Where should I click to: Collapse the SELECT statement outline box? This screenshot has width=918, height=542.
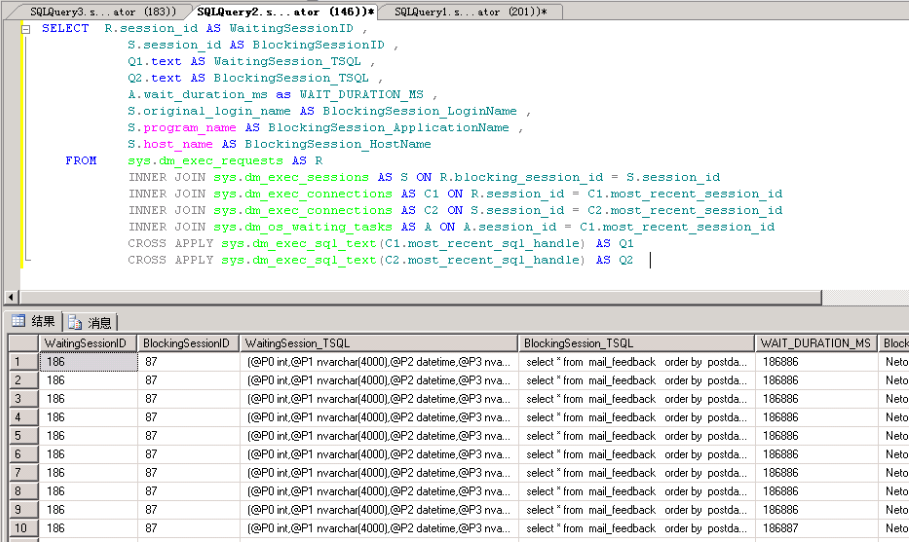(x=26, y=29)
